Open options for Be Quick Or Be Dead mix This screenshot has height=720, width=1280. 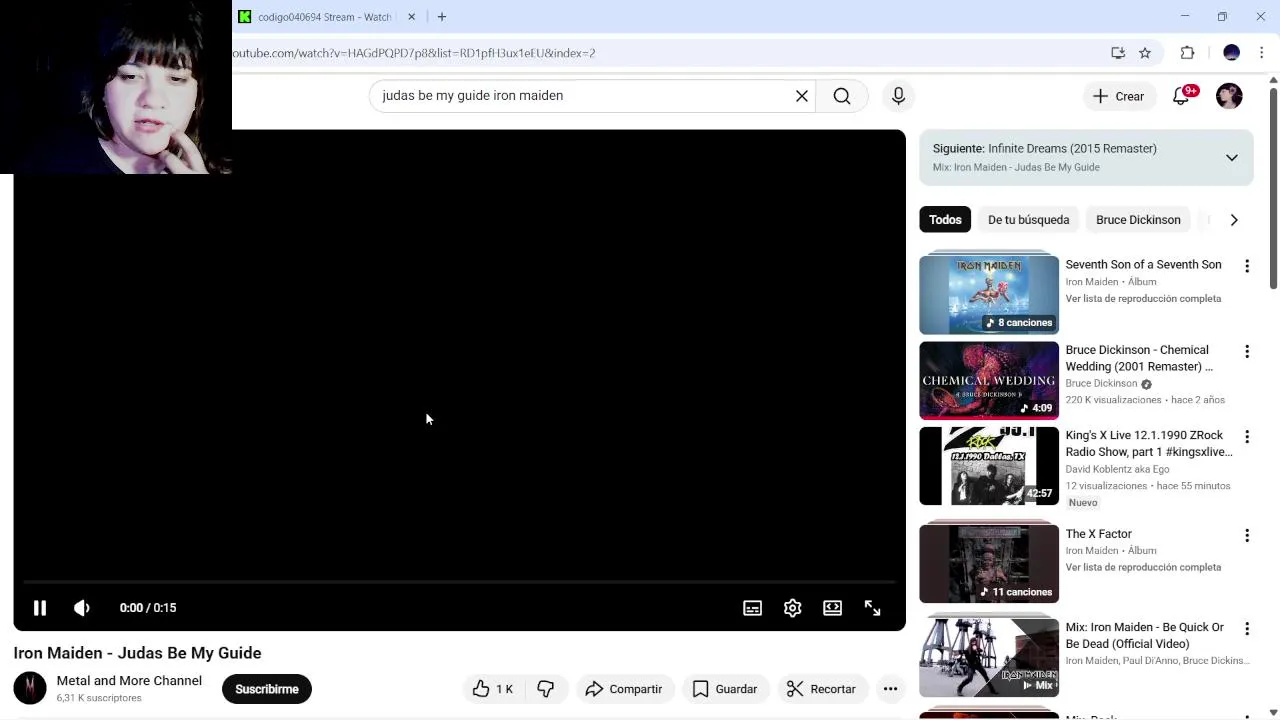(x=1247, y=629)
